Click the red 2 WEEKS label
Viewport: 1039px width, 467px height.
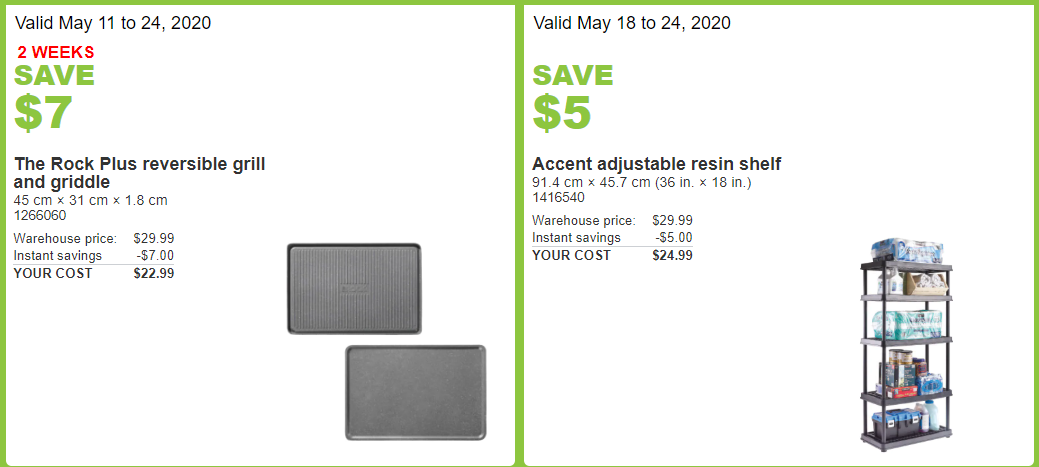[x=56, y=52]
